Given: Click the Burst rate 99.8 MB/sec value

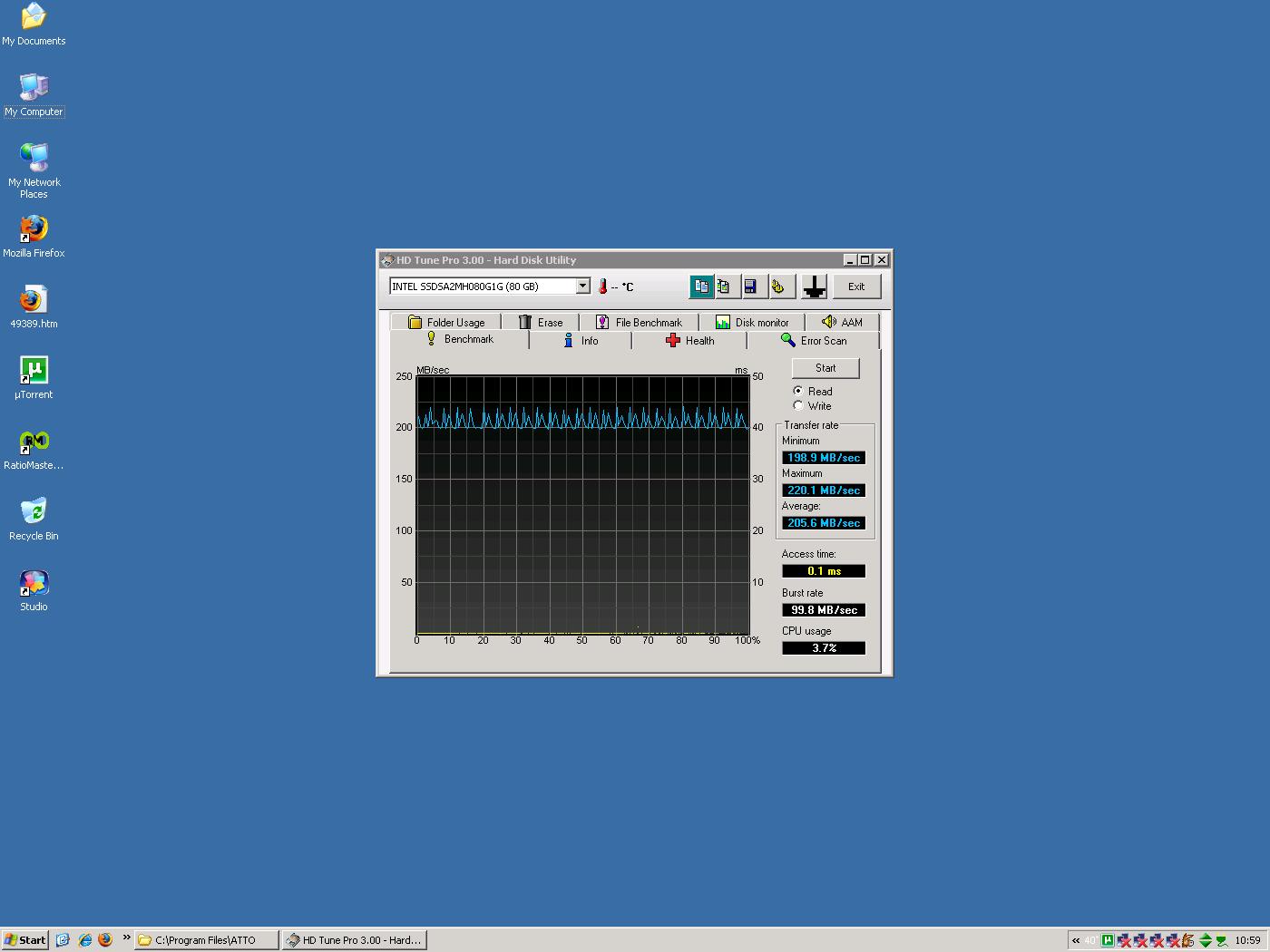Looking at the screenshot, I should pyautogui.click(x=824, y=610).
